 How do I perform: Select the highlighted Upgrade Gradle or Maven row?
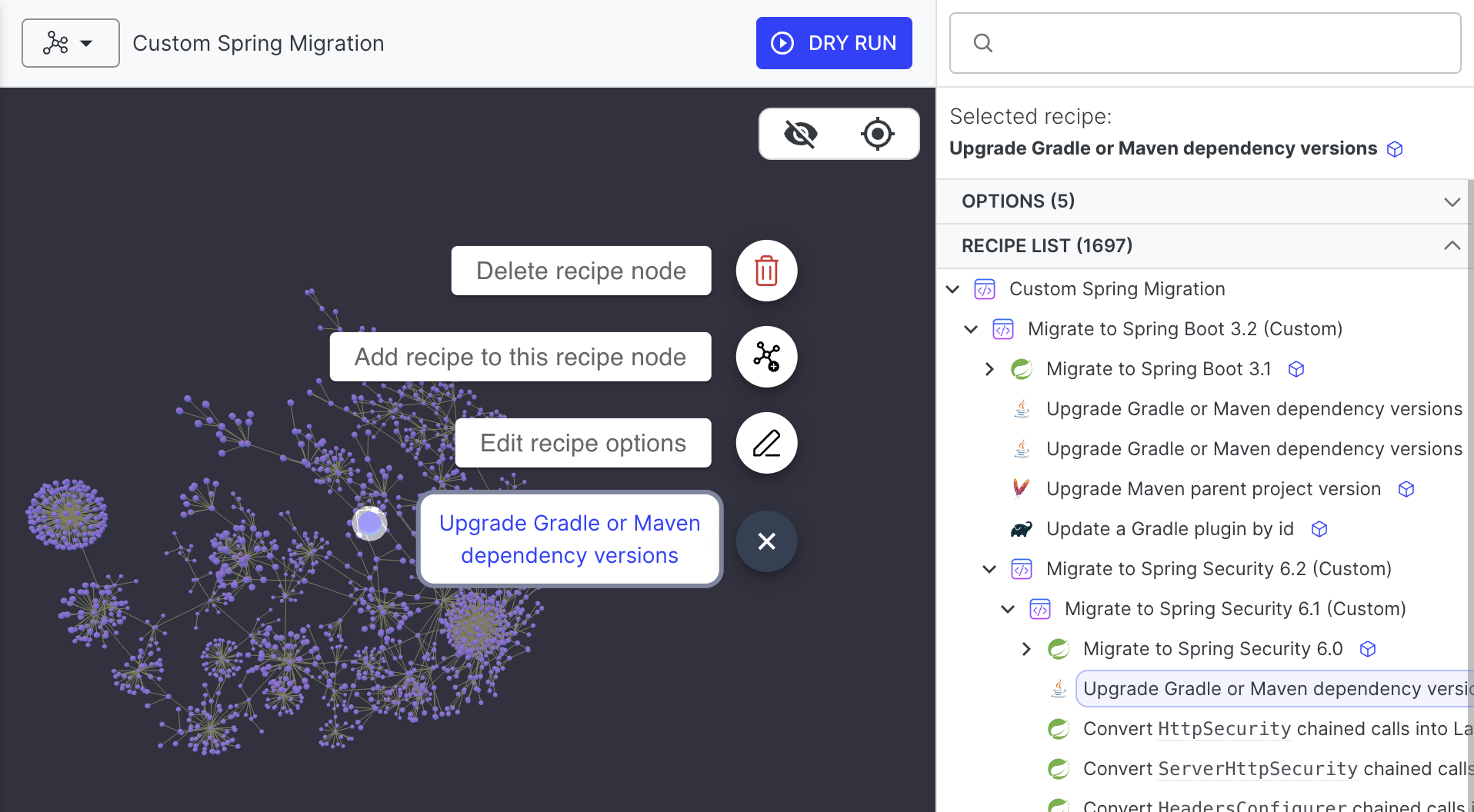pos(1274,689)
